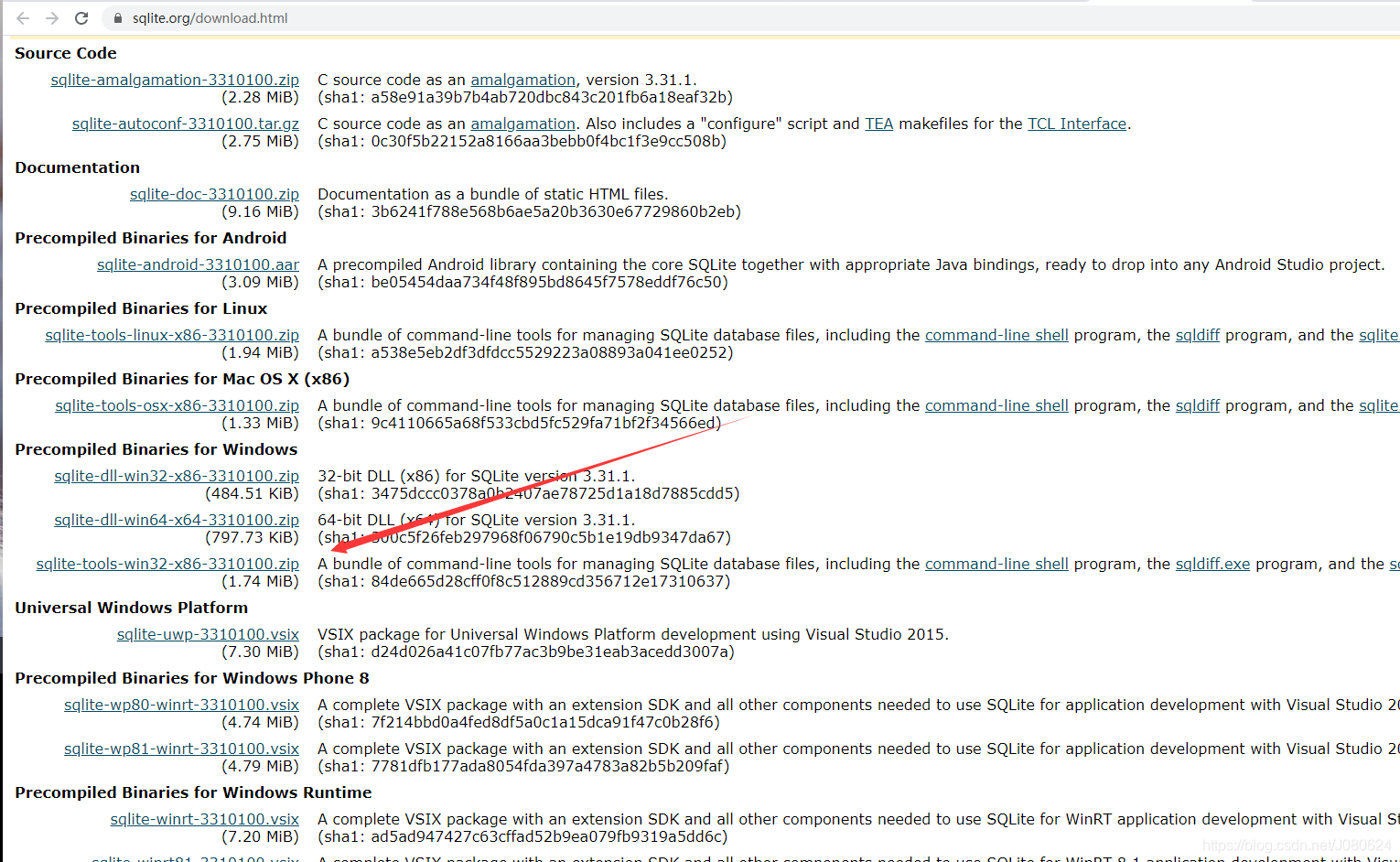Open amalgamation link in the sqlite-amalgamation zip description
1400x862 pixels.
522,80
